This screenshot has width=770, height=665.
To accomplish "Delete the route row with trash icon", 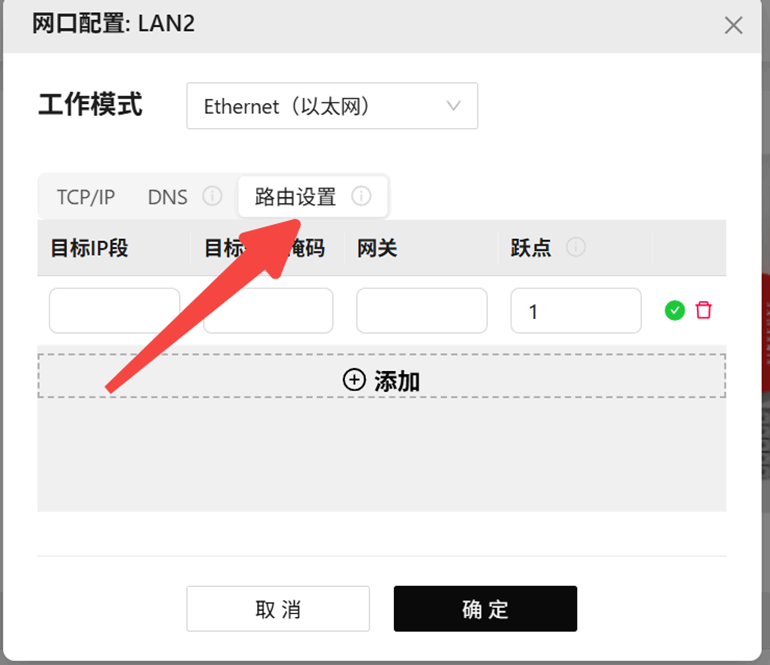I will coord(703,310).
